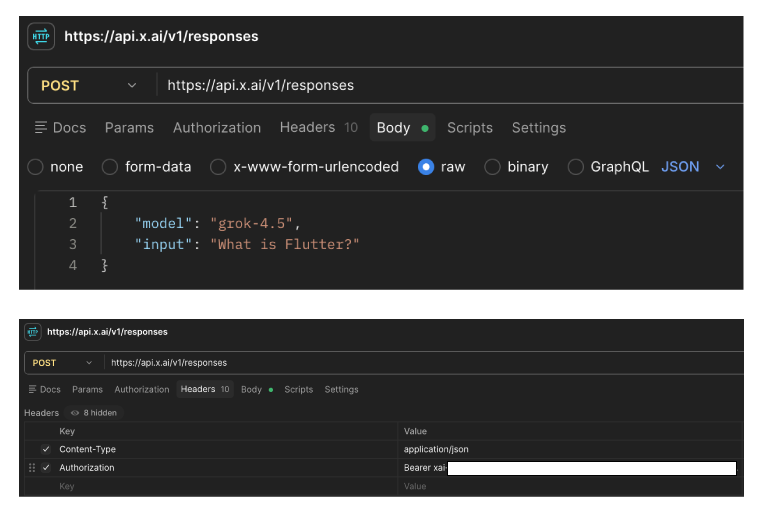The width and height of the screenshot is (772, 517).
Task: Click the URL field in top panel
Action: pos(450,86)
